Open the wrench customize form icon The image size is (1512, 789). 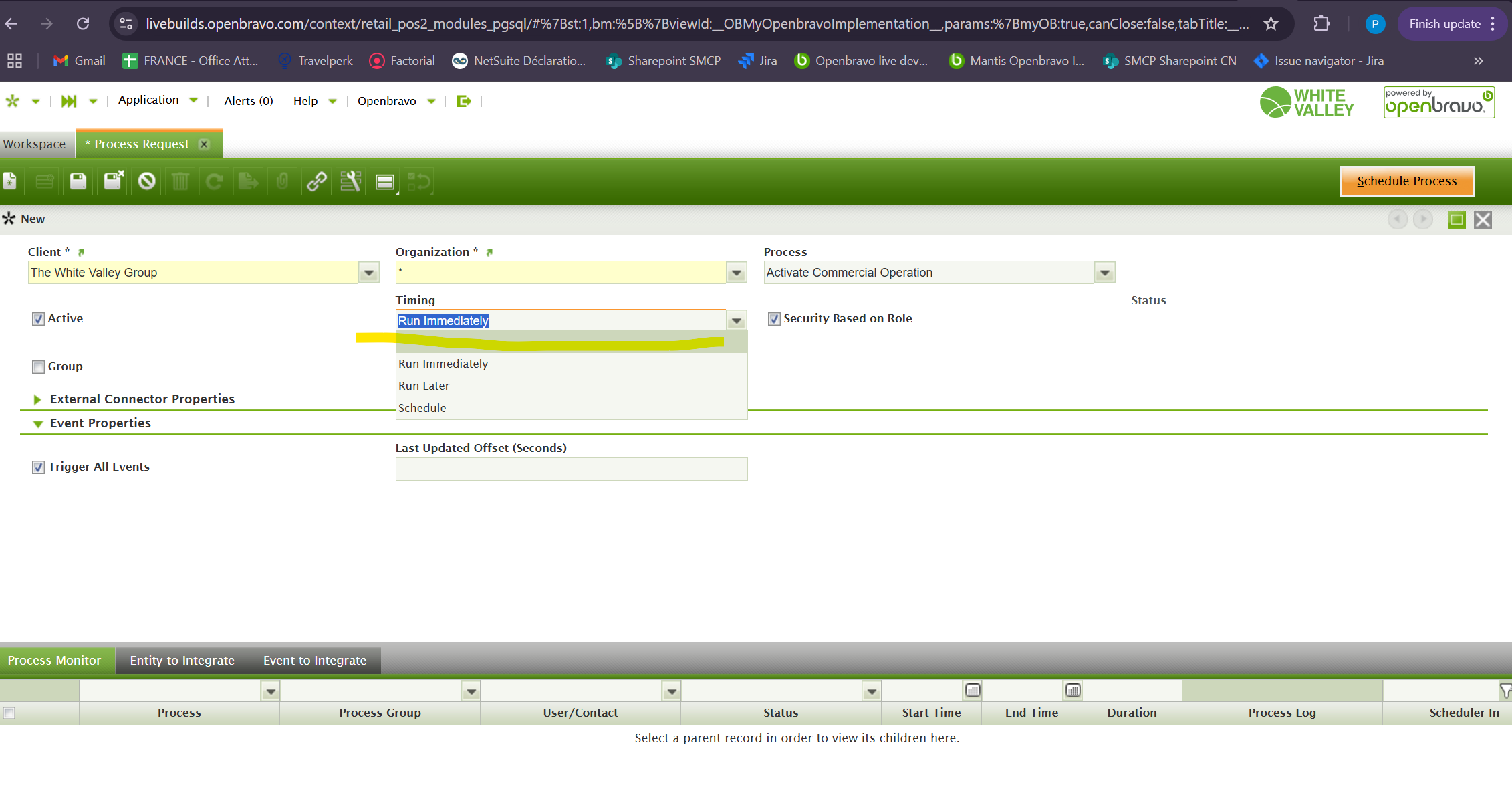click(x=350, y=181)
